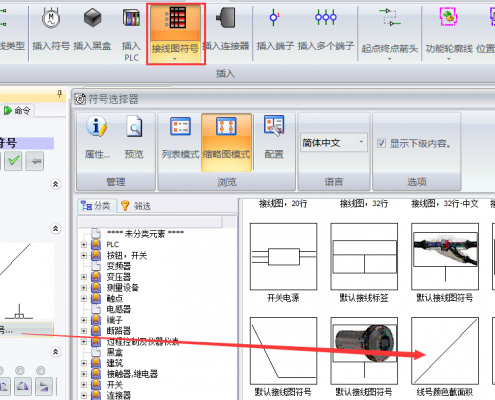Click the 插入符号 (insert symbol) icon
495x400 pixels.
tap(51, 18)
